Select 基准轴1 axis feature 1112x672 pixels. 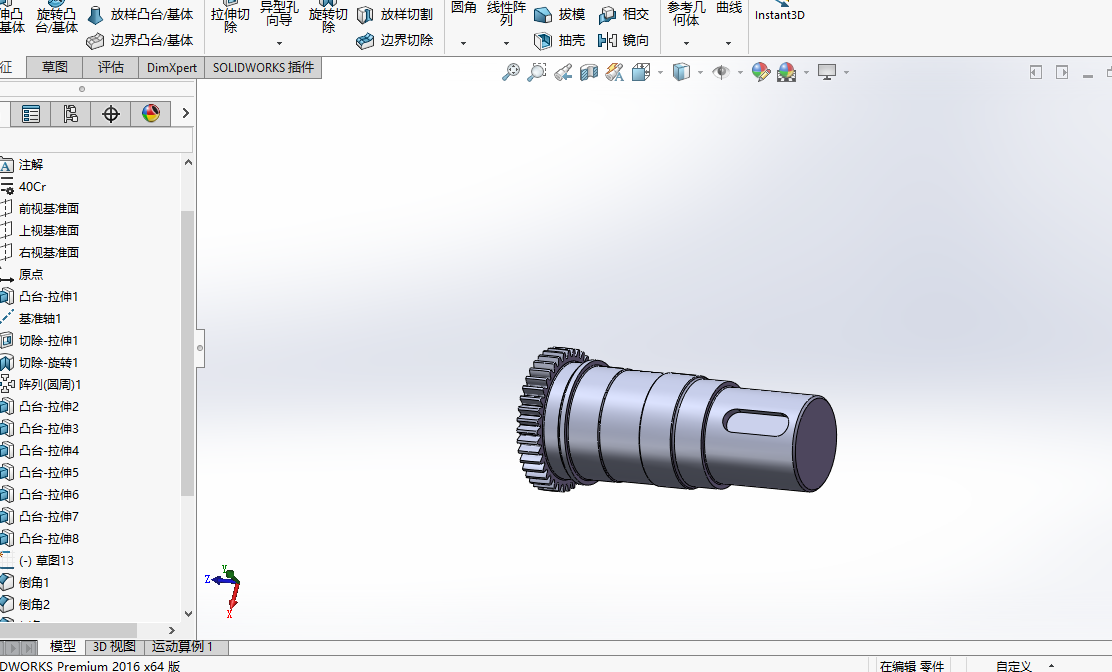(40, 318)
